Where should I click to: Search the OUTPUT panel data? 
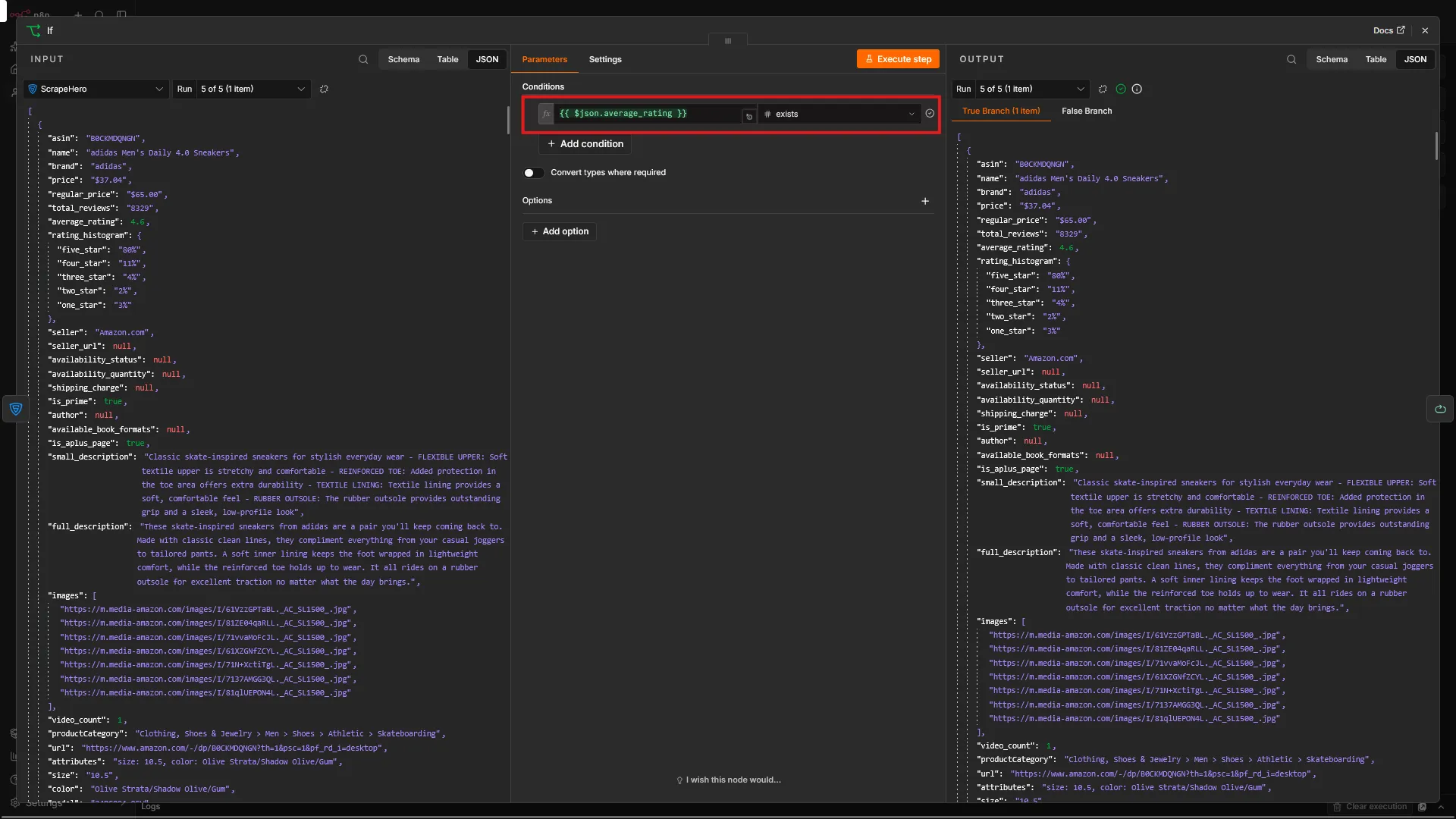[1291, 59]
